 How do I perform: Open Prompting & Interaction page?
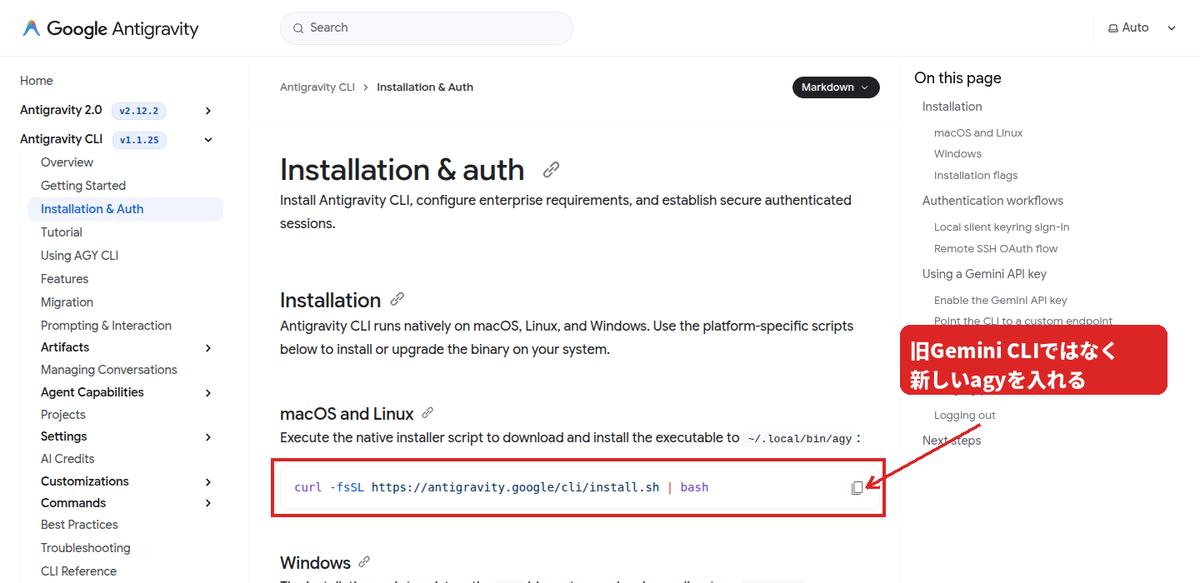106,326
